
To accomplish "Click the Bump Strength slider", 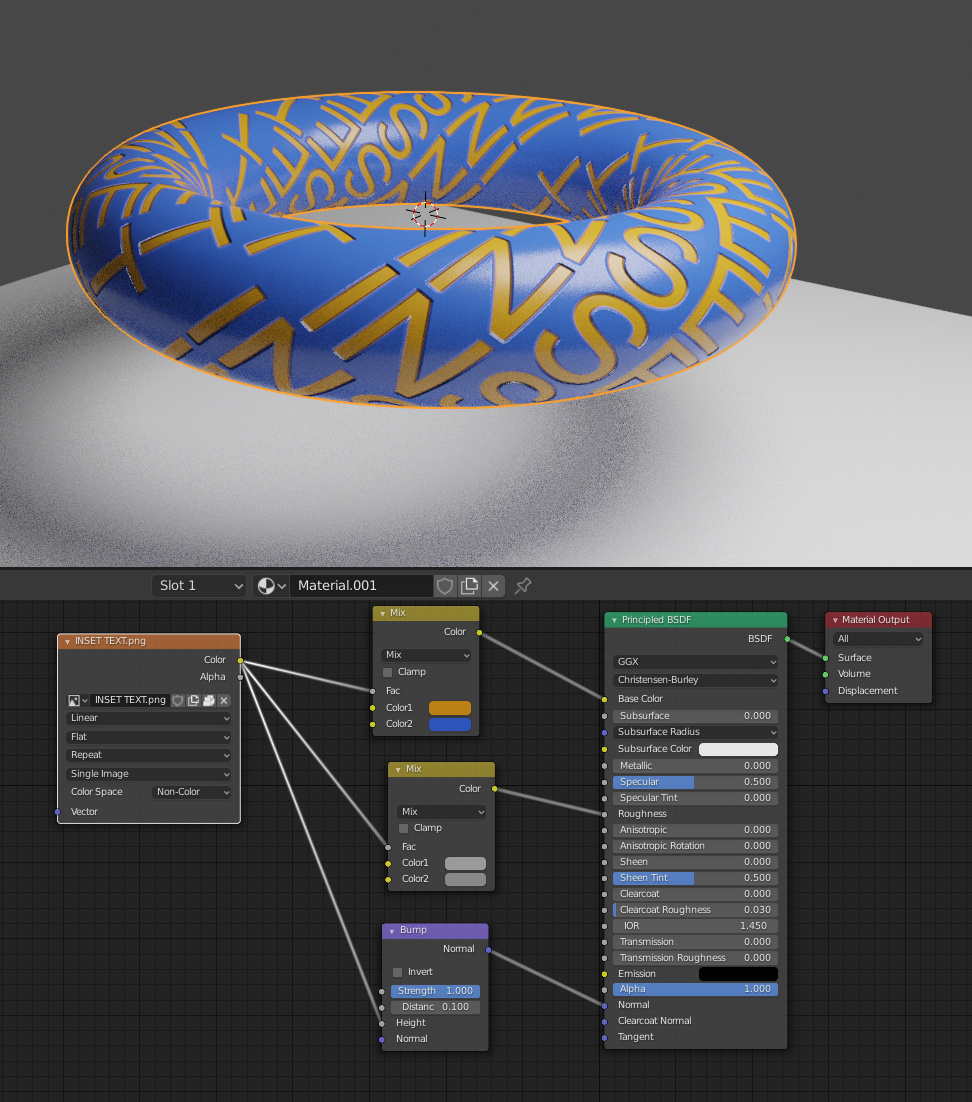I will [x=436, y=991].
